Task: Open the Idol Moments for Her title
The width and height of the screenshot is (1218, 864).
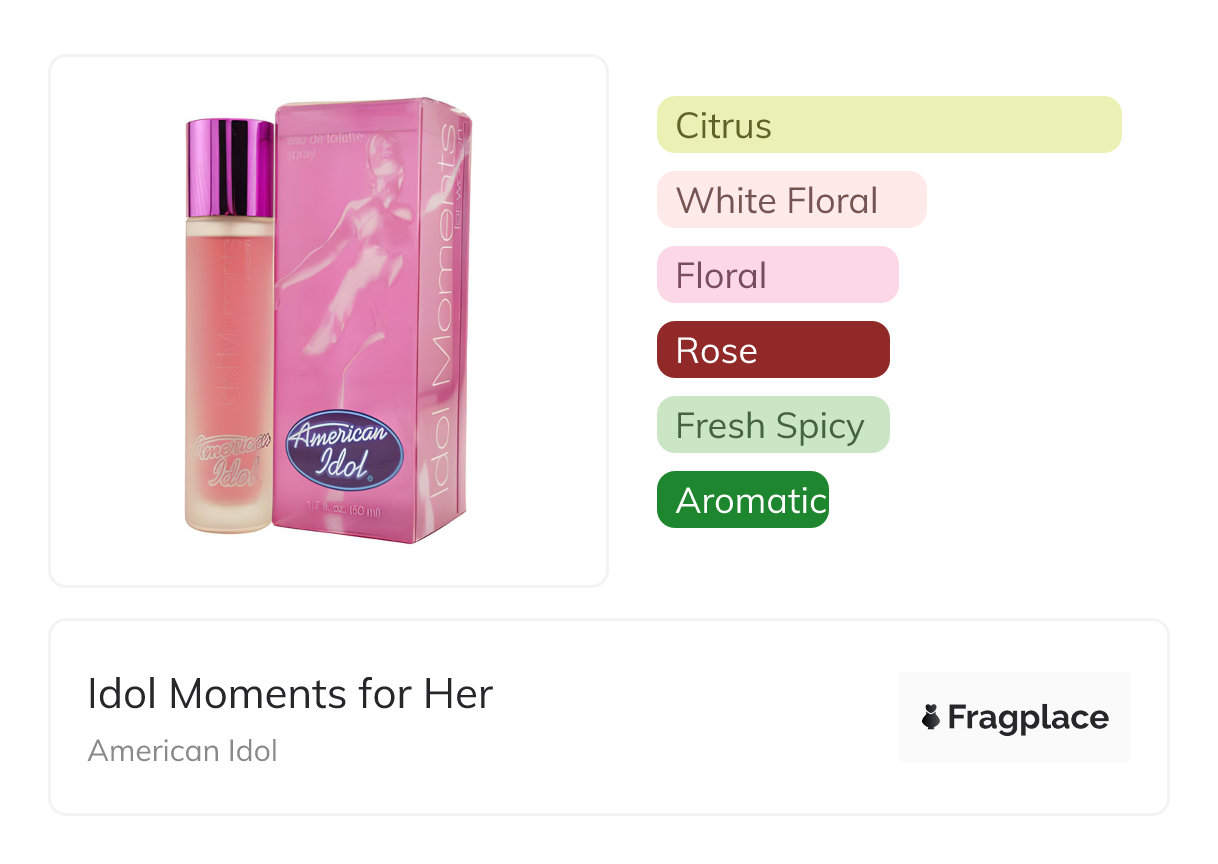Action: (290, 694)
